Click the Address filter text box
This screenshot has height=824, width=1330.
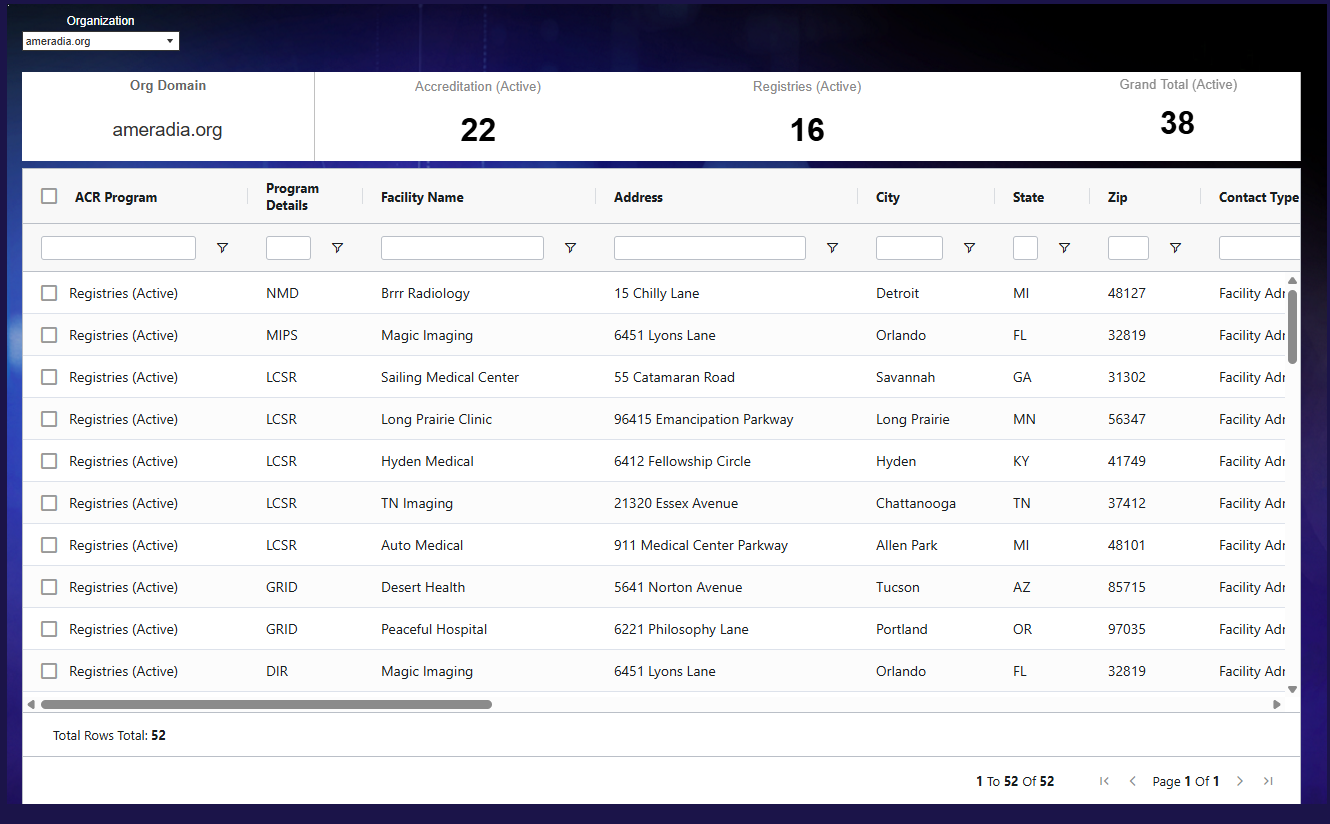tap(710, 248)
